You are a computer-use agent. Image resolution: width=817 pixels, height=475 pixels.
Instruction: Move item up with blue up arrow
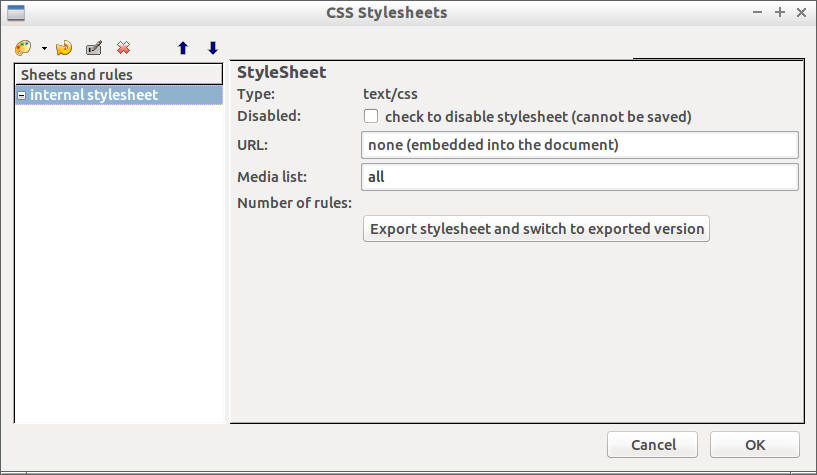click(x=182, y=48)
